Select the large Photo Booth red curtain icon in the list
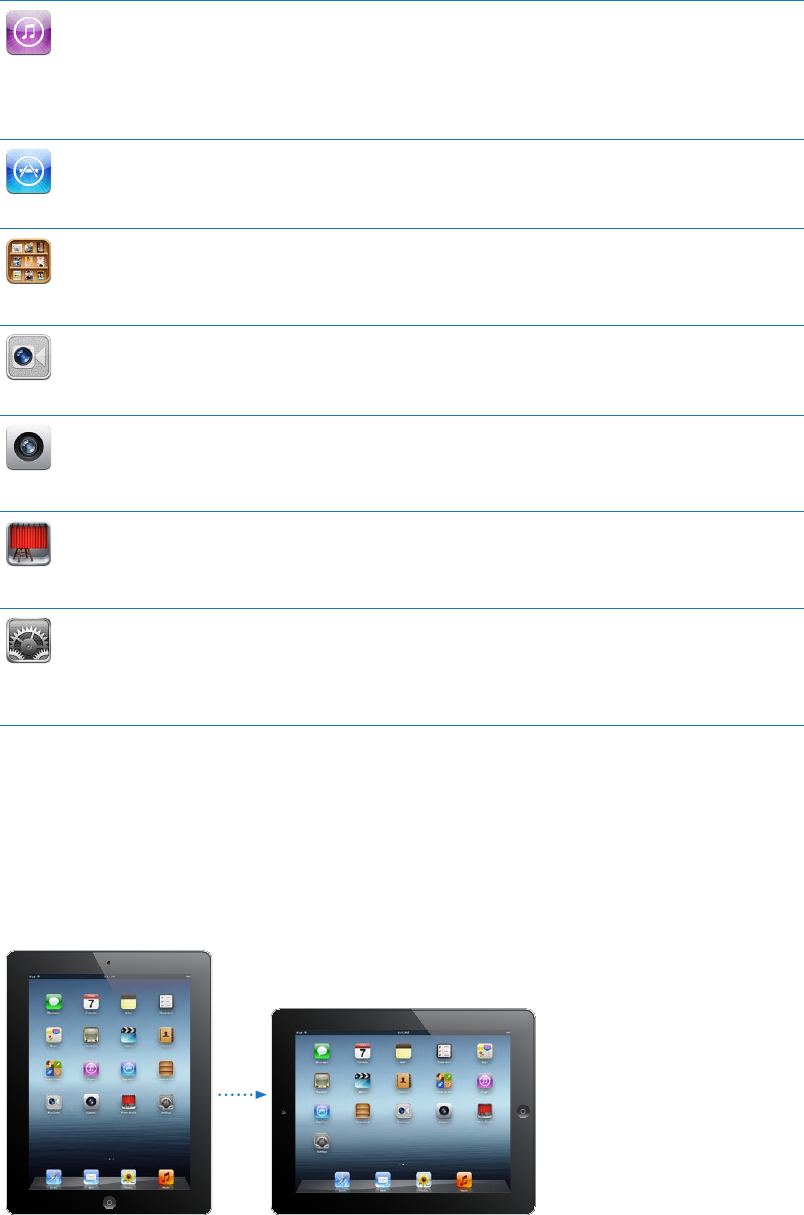The width and height of the screenshot is (804, 1215). (29, 544)
